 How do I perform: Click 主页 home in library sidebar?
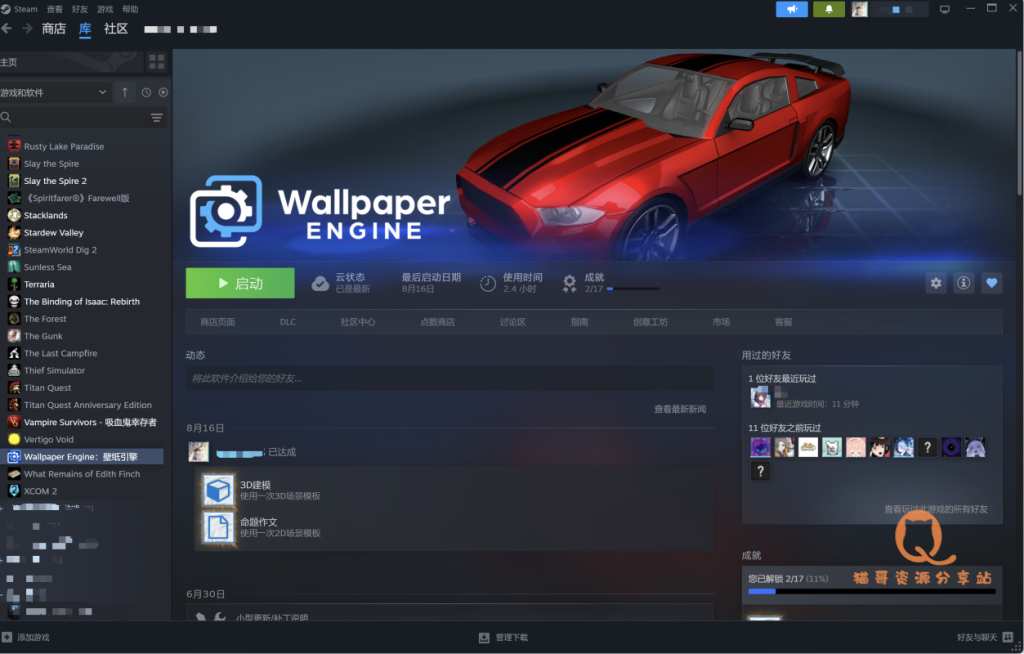click(71, 62)
